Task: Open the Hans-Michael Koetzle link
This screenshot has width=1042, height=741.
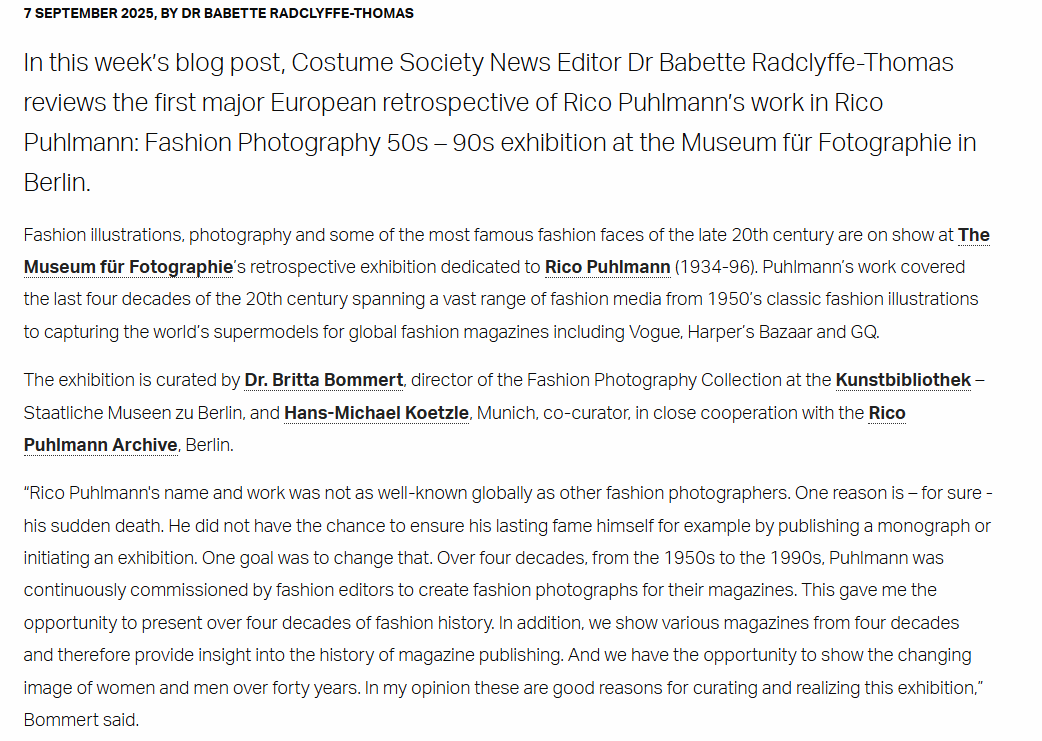Action: pos(376,413)
